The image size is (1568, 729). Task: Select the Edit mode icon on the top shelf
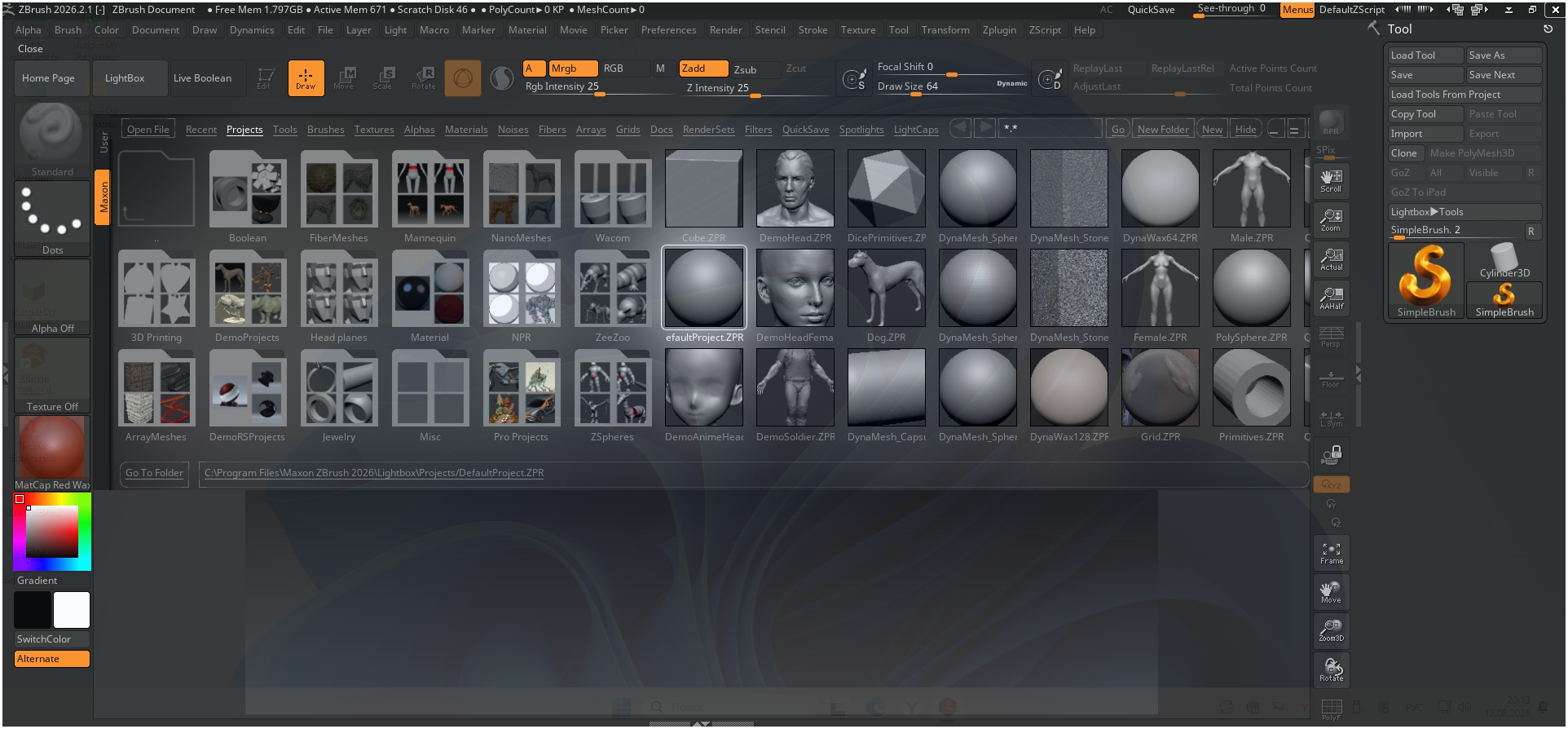coord(266,78)
